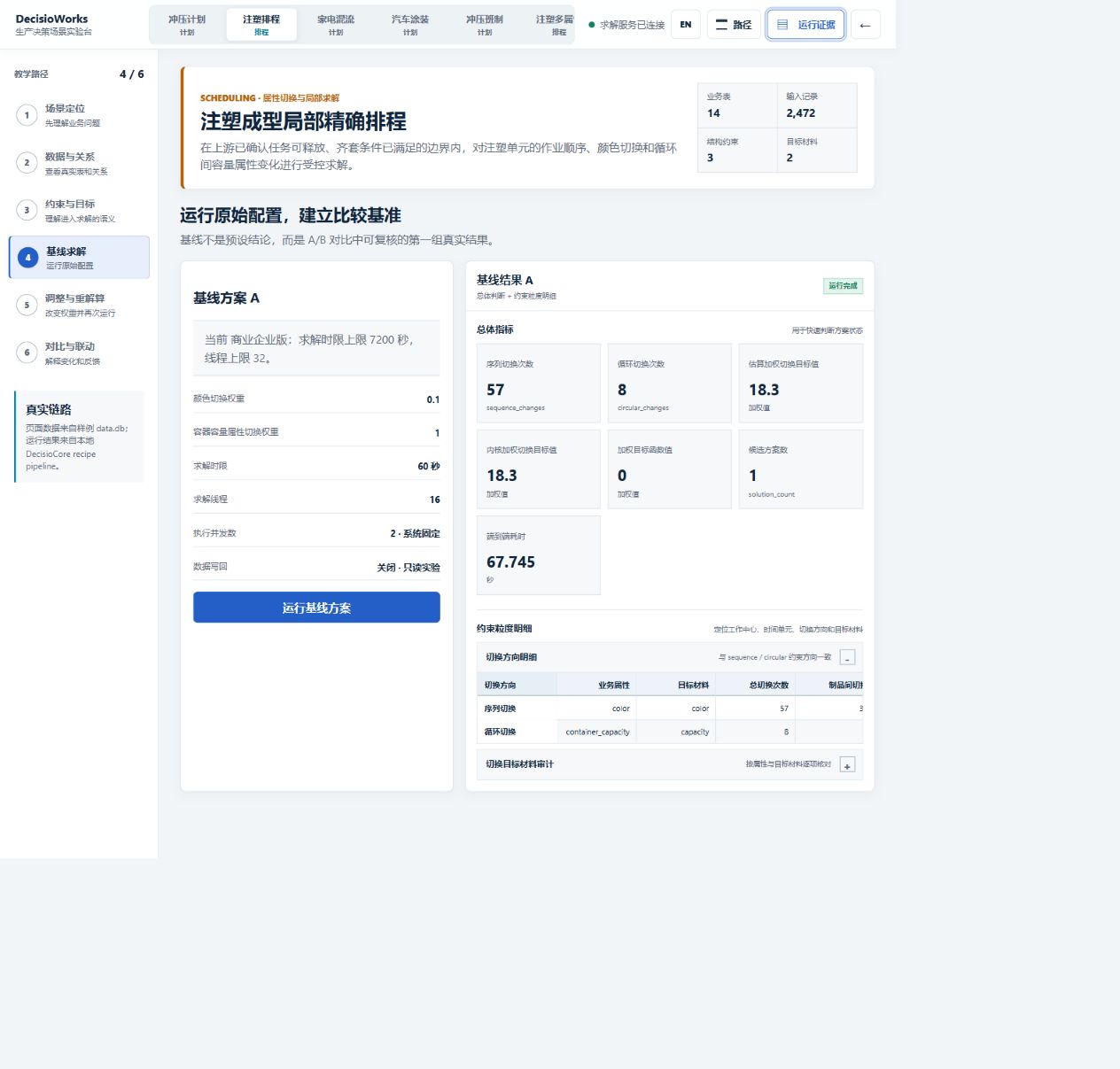Click the 求解时限 value 60 秒
Screen dimensions: 1120x1069
pos(429,466)
